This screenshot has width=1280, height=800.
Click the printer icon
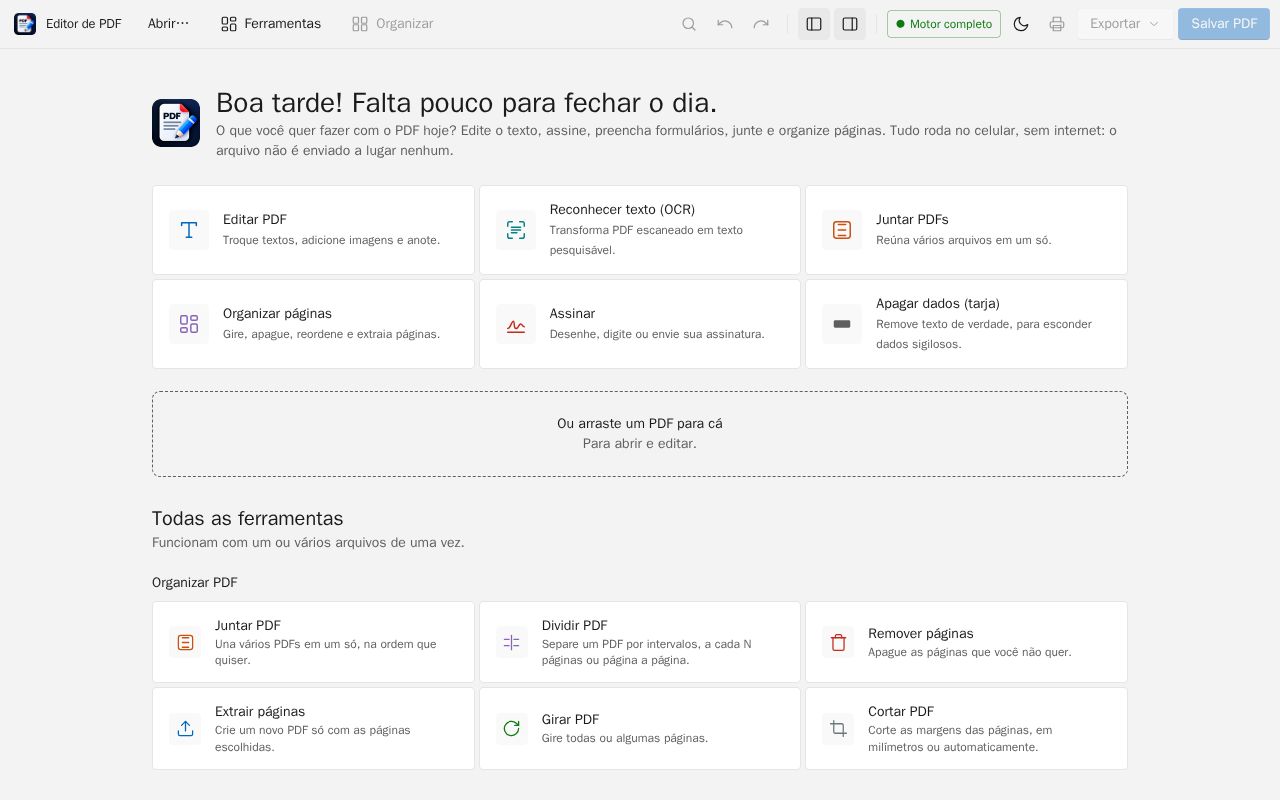[1057, 24]
